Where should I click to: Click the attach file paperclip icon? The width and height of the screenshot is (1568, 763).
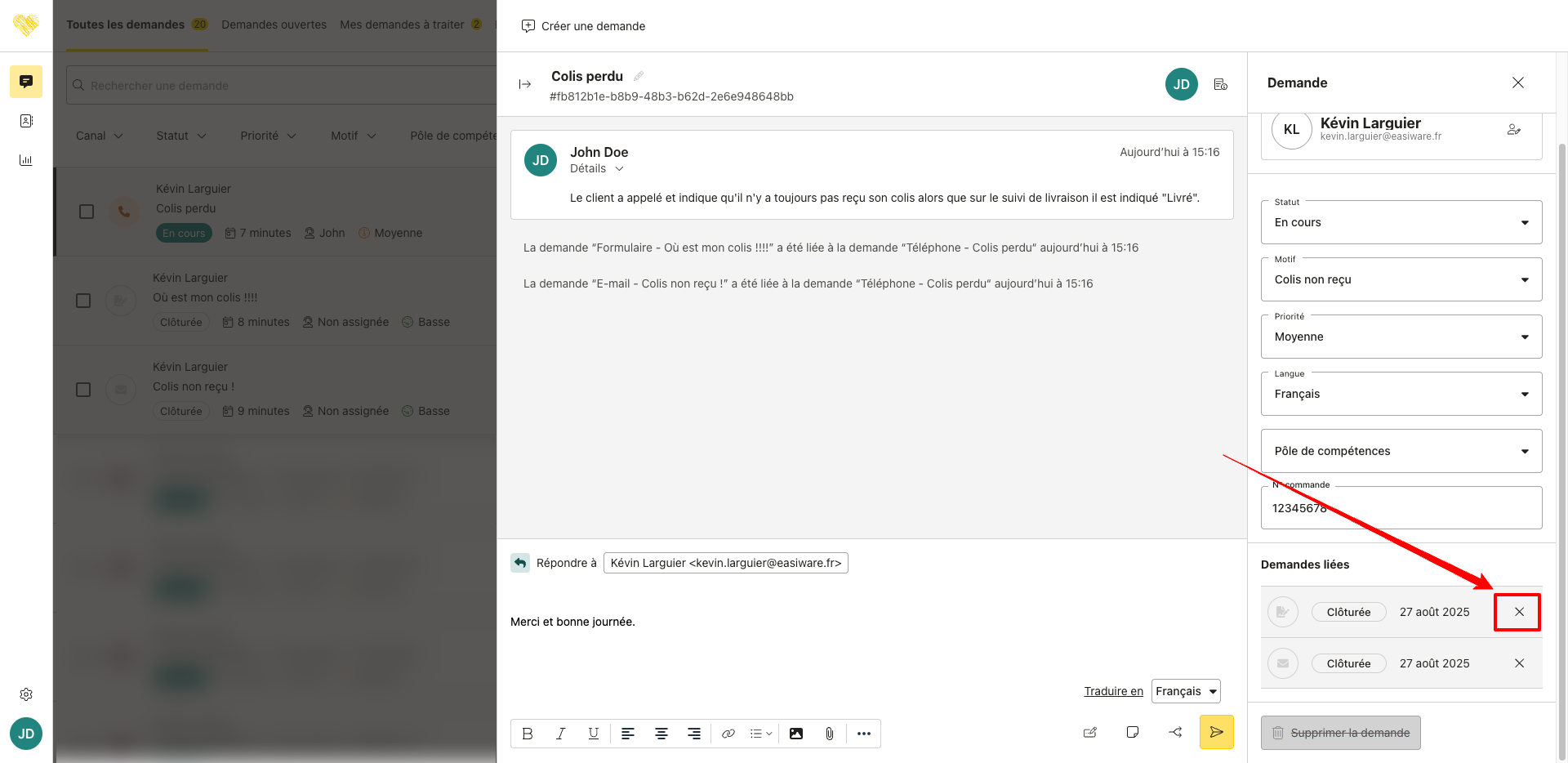(x=829, y=734)
